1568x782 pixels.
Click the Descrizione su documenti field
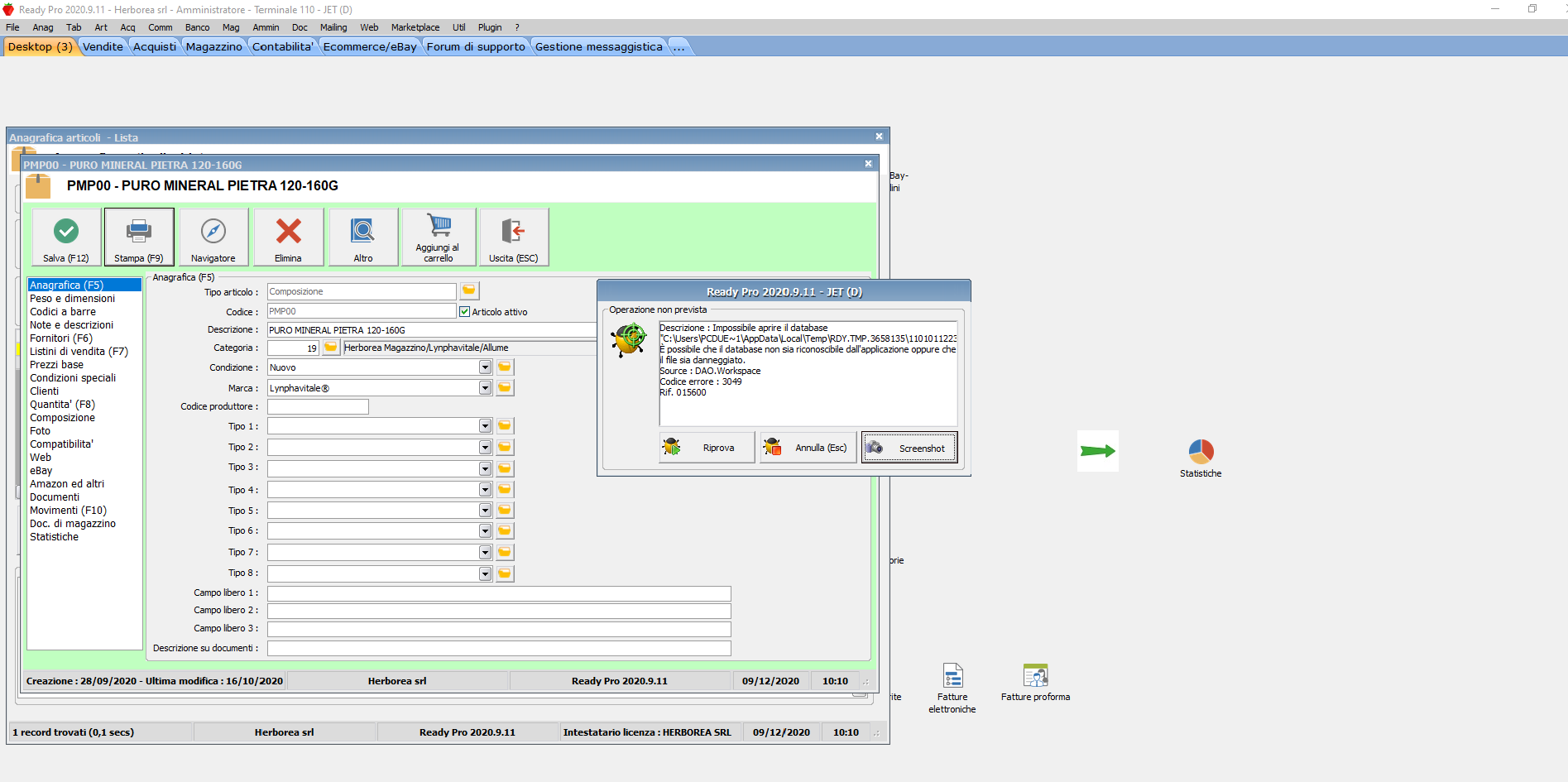click(x=499, y=648)
